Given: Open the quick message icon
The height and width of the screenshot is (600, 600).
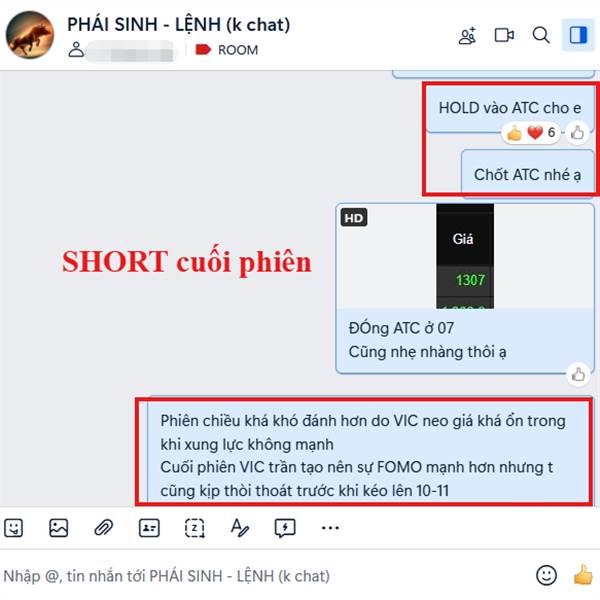Looking at the screenshot, I should [285, 528].
